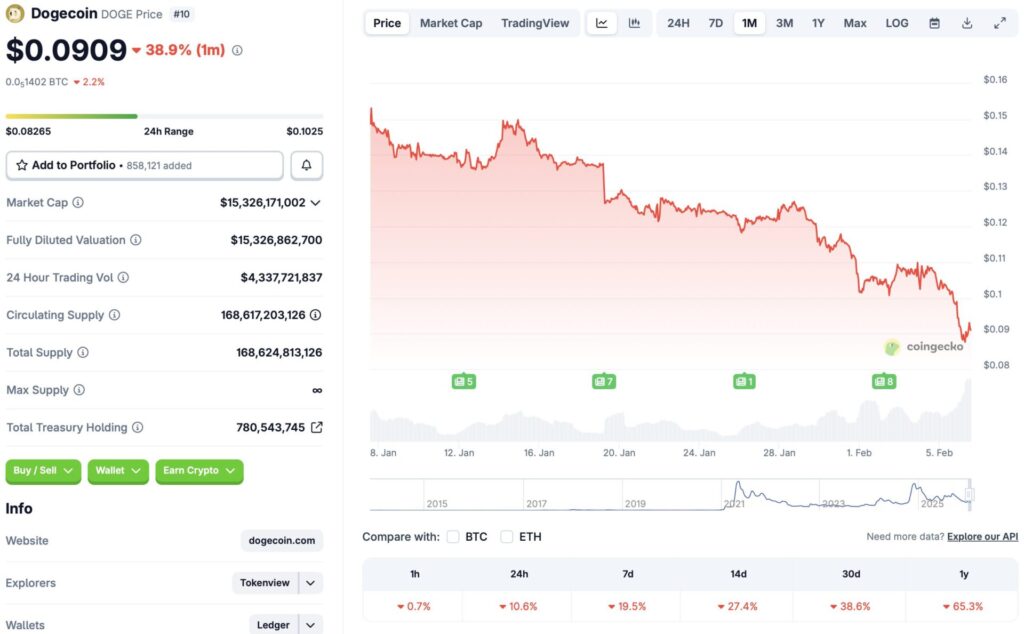Download the chart data via download icon
Screen dimensions: 1024x634
[966, 22]
